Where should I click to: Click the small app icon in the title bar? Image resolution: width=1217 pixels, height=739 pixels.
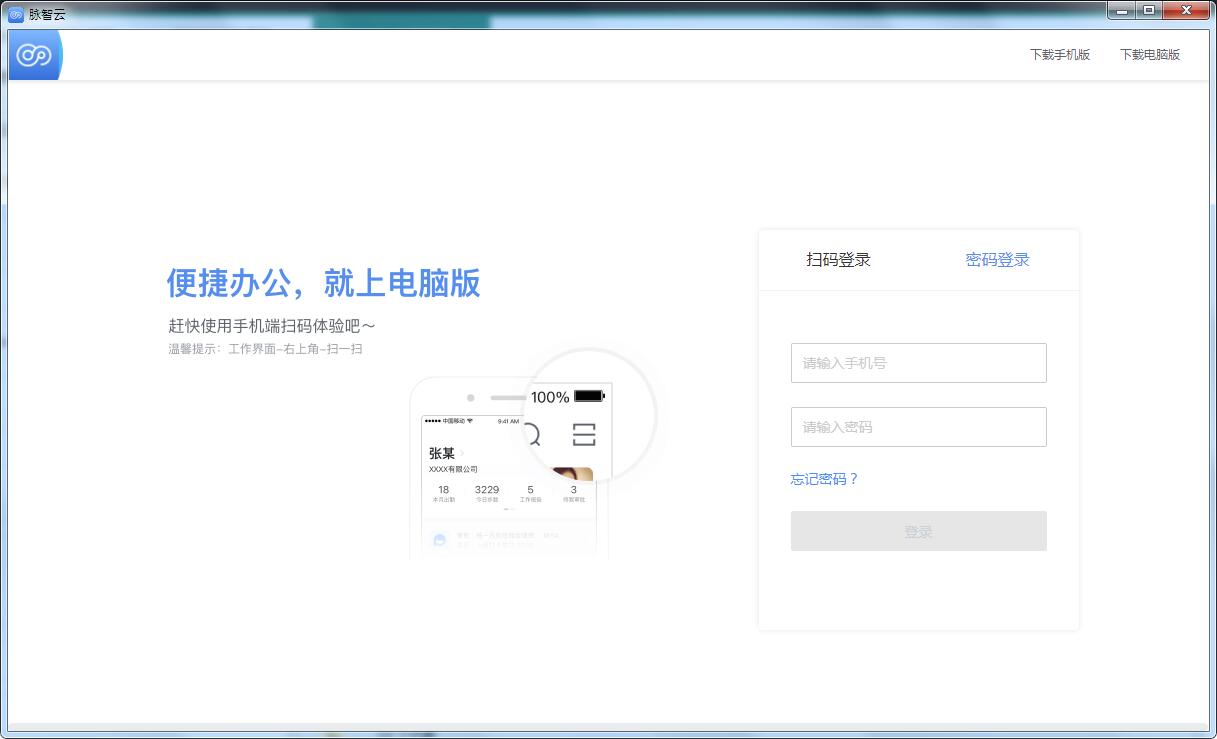tap(16, 14)
